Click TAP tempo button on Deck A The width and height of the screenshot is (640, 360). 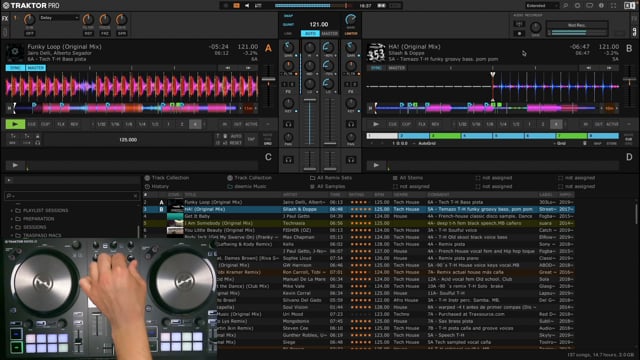point(251,139)
